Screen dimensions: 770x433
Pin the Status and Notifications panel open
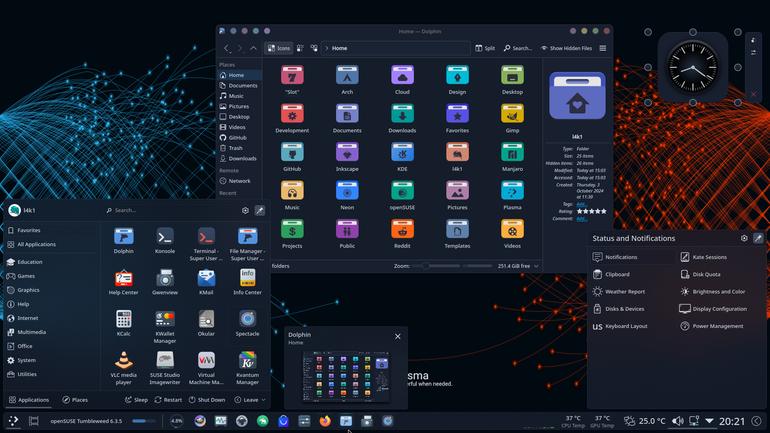tap(758, 238)
